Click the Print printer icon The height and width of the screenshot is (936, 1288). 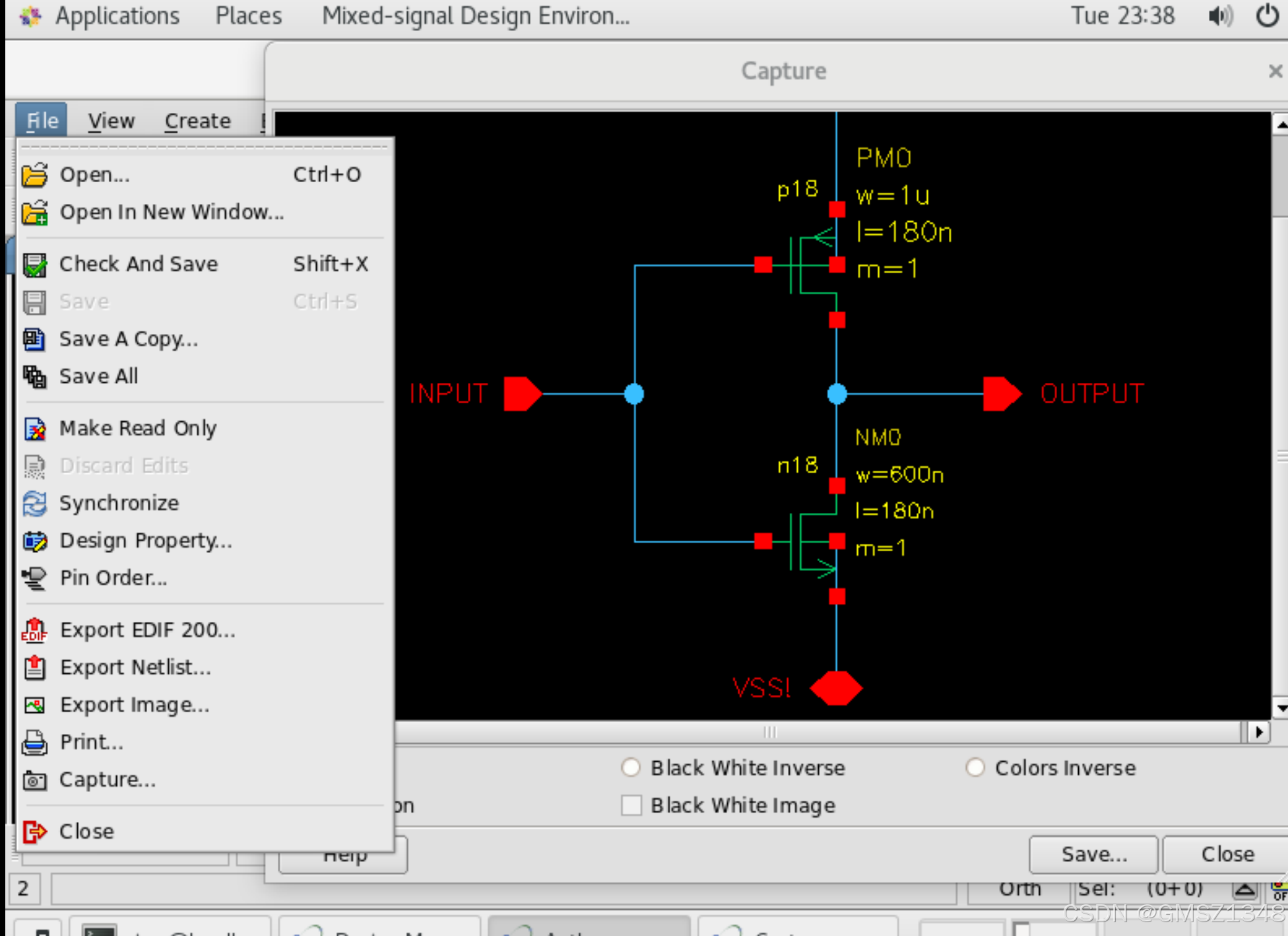[x=34, y=743]
